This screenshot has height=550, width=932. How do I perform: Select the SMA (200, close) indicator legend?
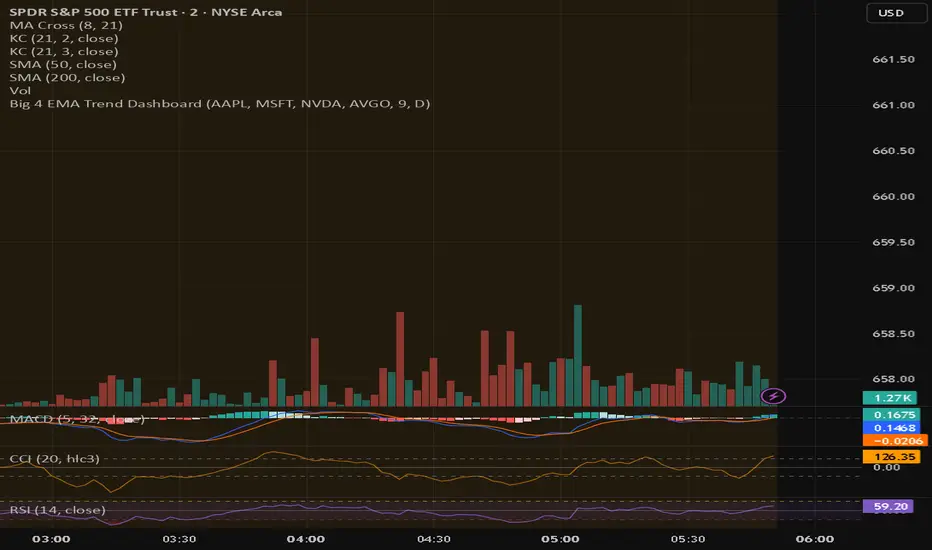67,77
